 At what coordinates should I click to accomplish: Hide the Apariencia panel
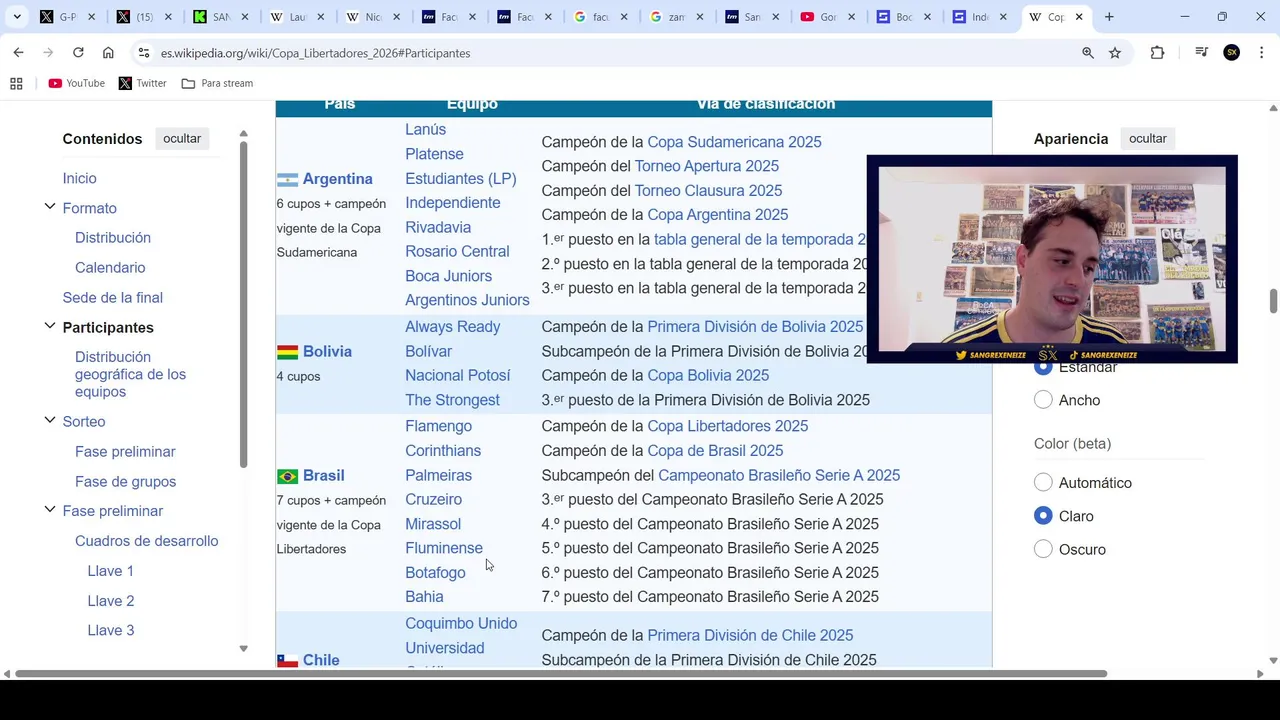pyautogui.click(x=1148, y=139)
